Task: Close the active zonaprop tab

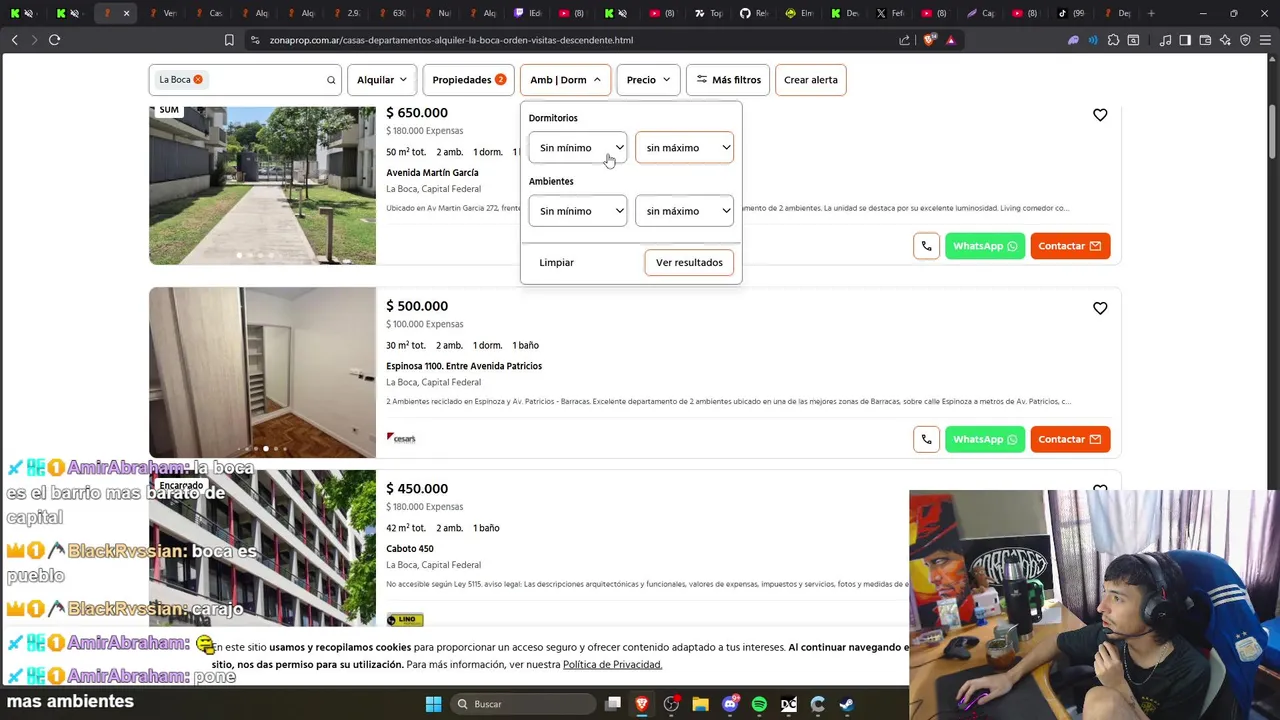Action: coord(126,13)
